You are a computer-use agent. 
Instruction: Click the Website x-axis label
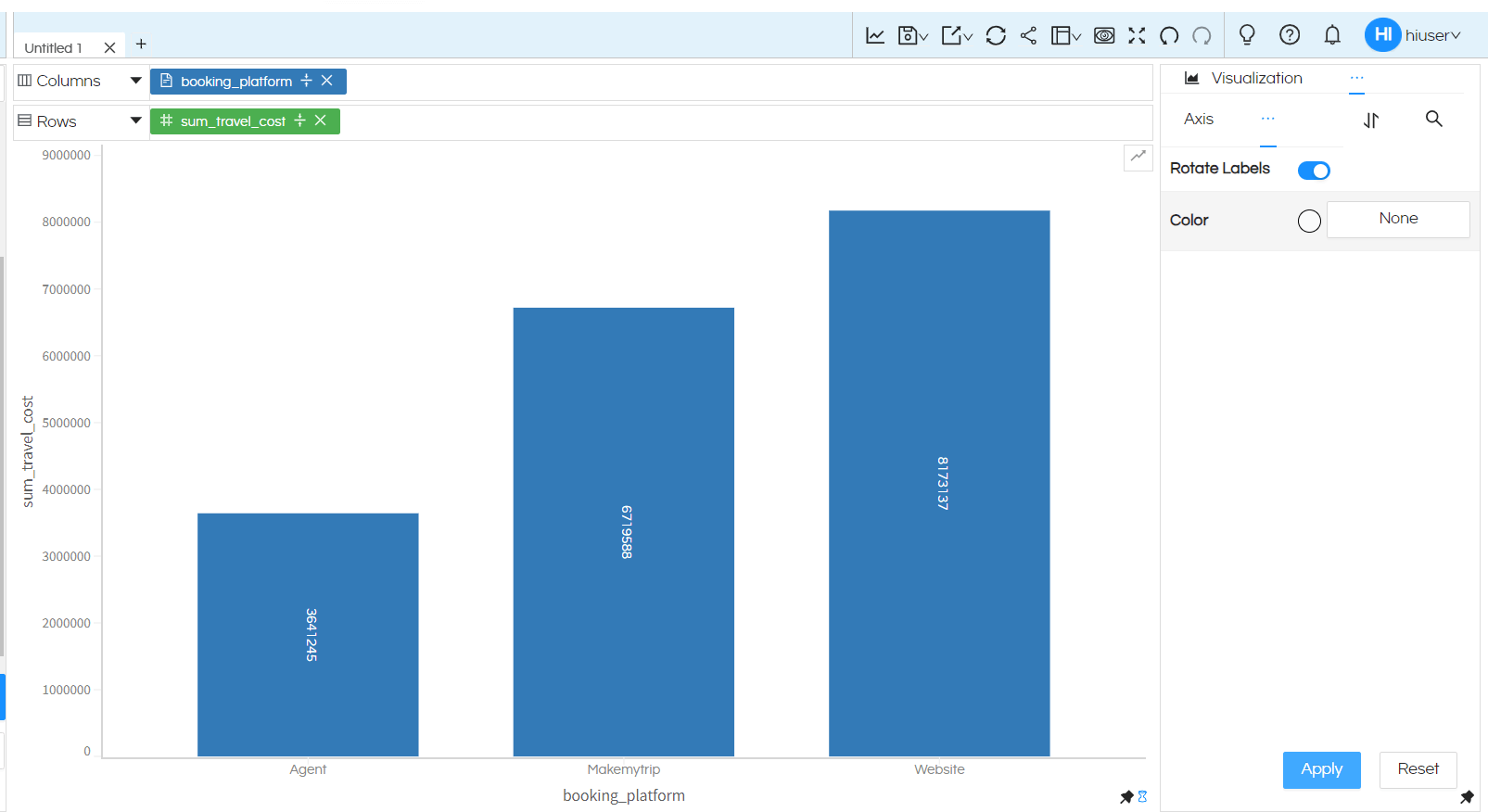[x=939, y=769]
